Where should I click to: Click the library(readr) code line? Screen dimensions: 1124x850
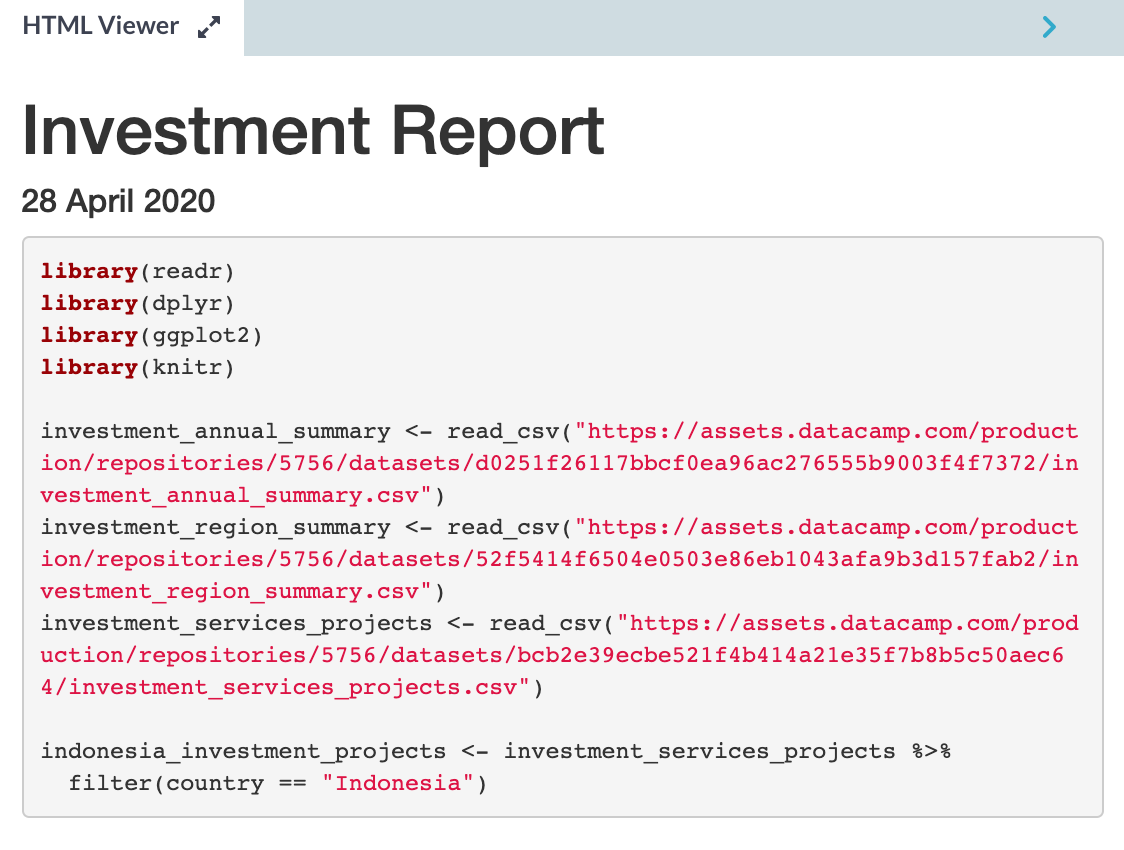point(137,271)
